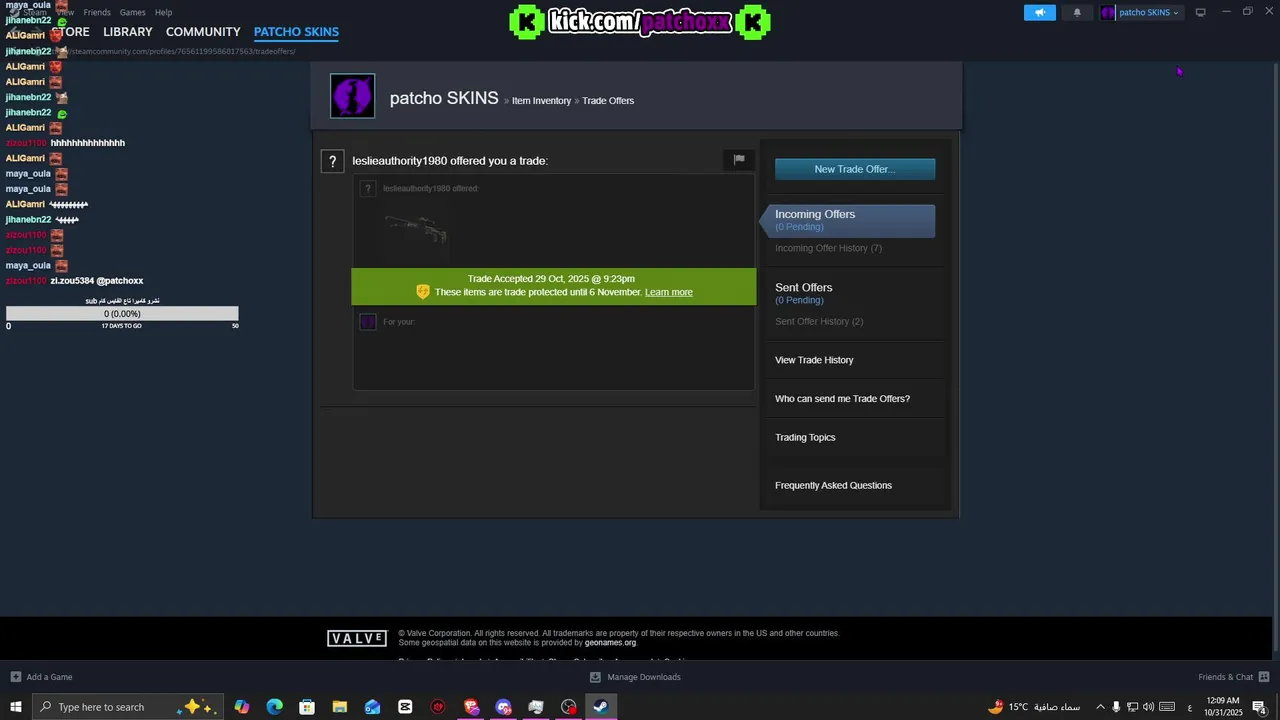Click the New Trade Offer button

click(x=855, y=169)
